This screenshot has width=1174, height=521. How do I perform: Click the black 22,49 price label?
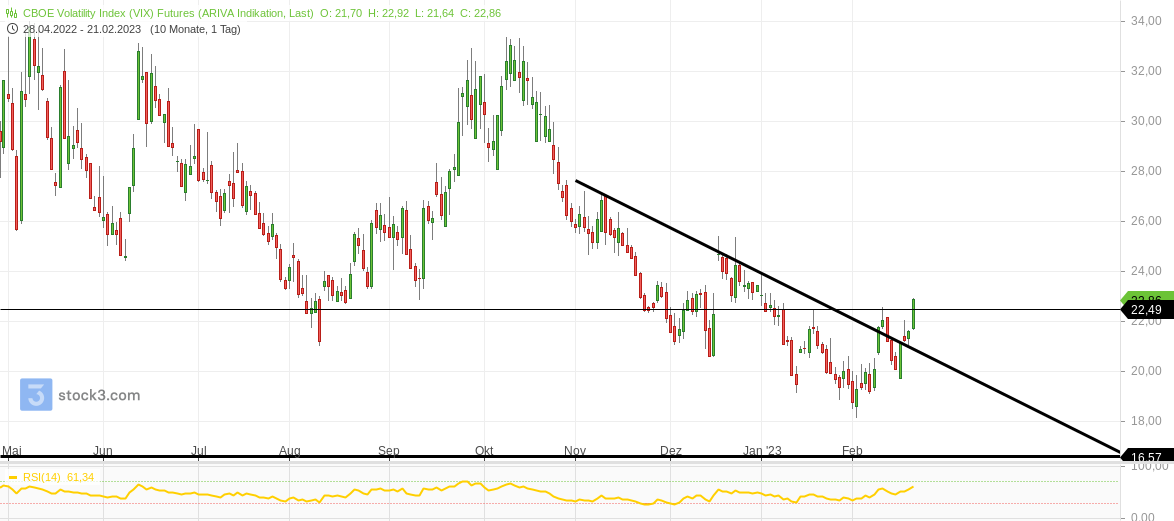coord(1146,310)
